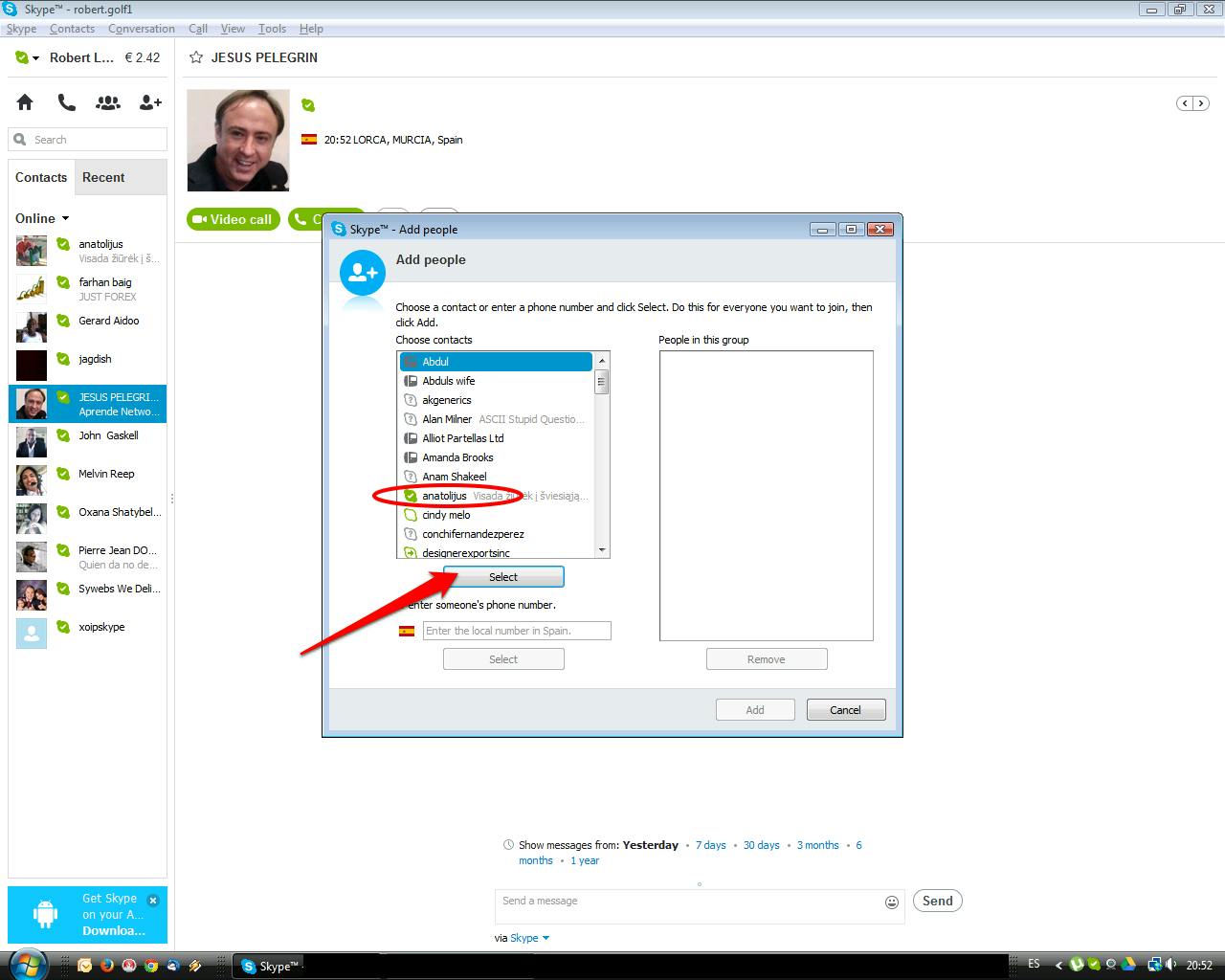Screen dimensions: 1225x980
Task: Launch Firefox from the taskbar
Action: coord(106,966)
